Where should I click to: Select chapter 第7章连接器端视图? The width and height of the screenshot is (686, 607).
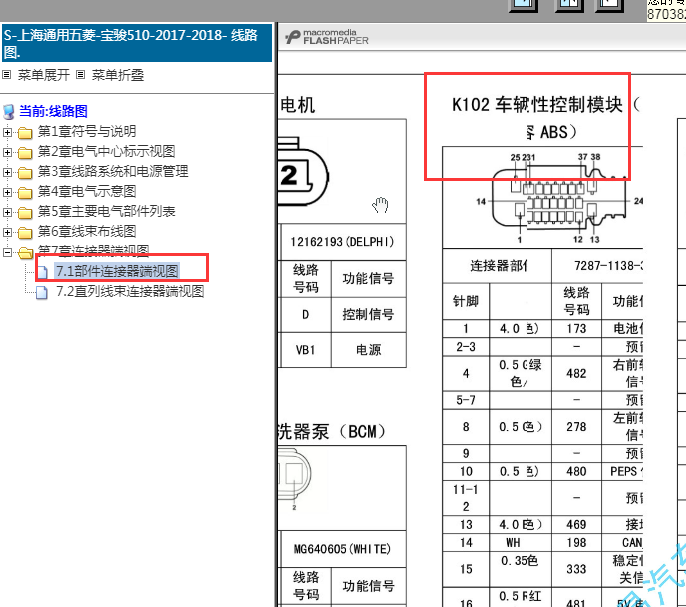coord(93,250)
